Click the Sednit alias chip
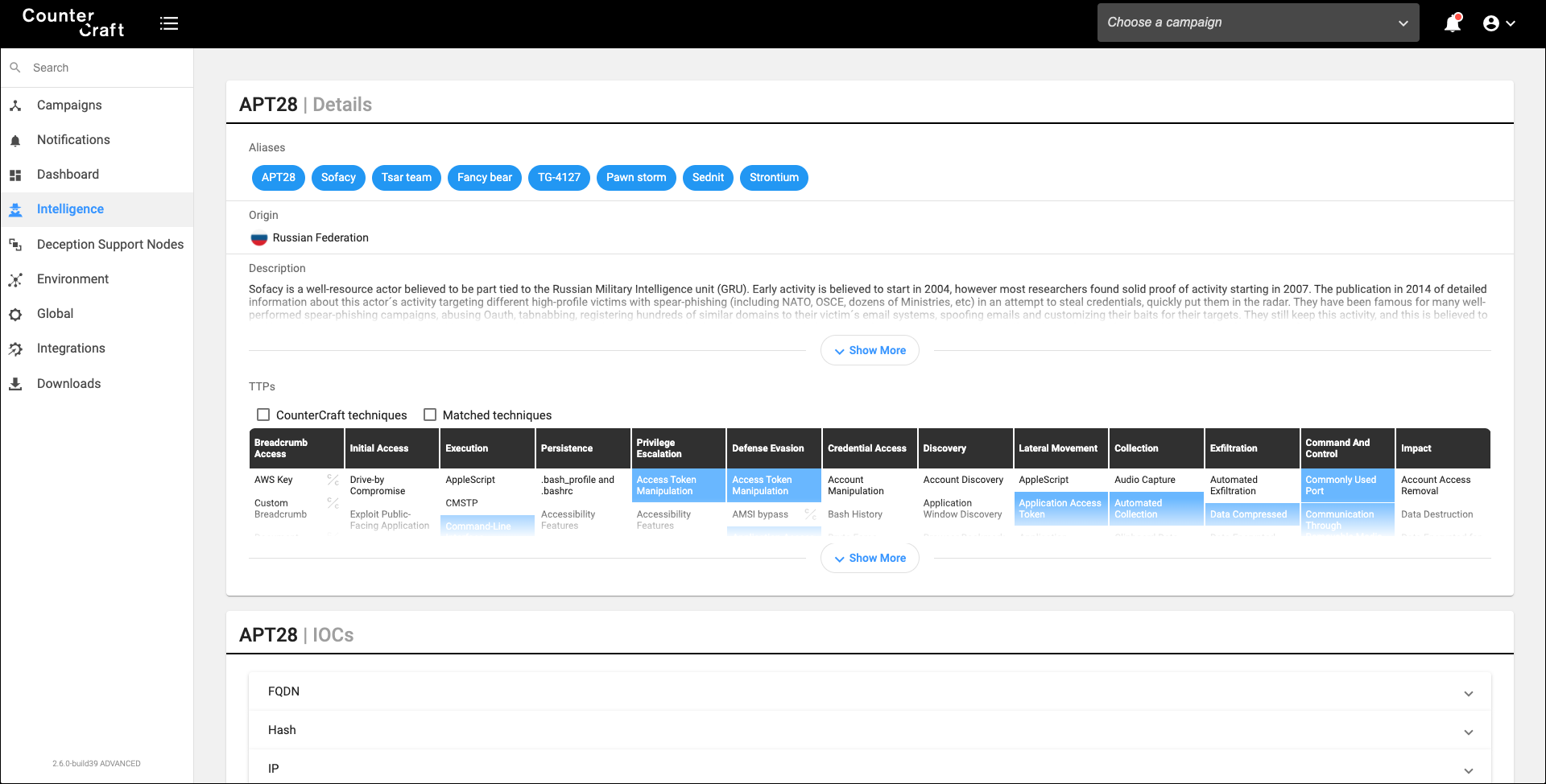This screenshot has width=1546, height=784. 708,178
